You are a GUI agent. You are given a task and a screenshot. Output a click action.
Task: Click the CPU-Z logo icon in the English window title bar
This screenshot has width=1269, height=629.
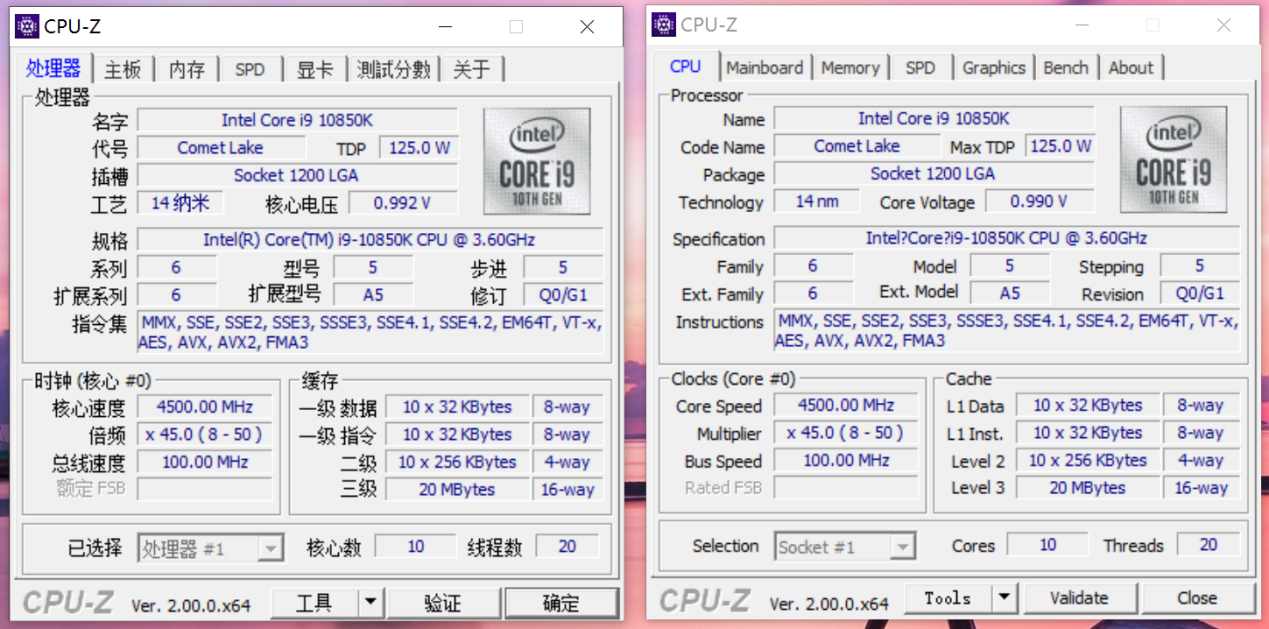point(664,23)
